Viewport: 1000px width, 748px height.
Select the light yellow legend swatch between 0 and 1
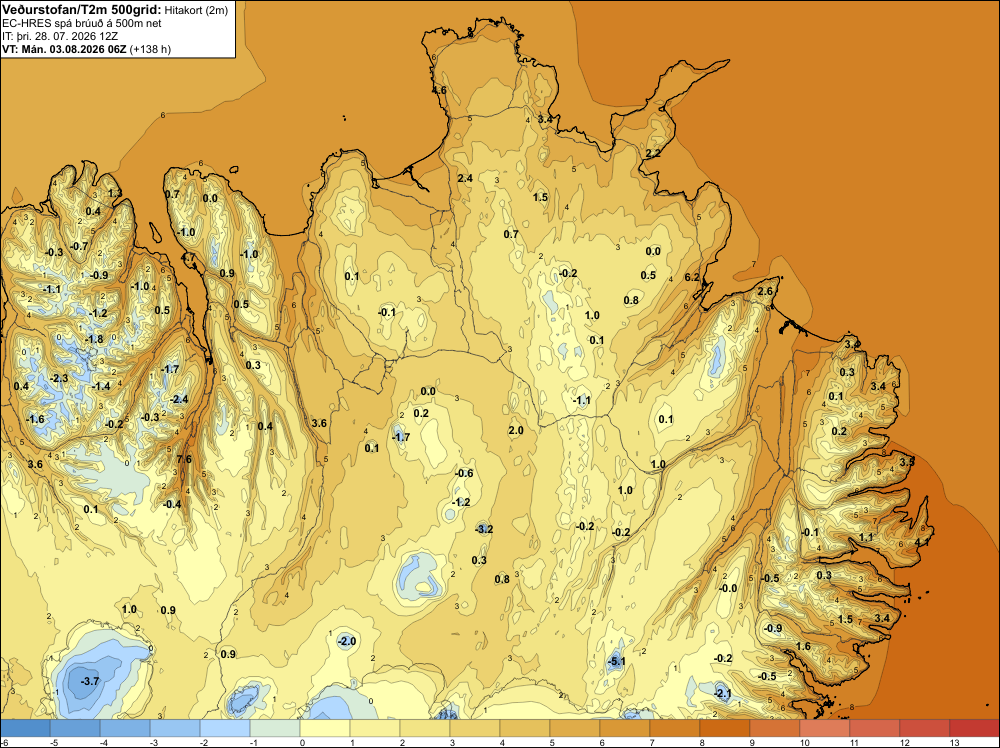325,728
